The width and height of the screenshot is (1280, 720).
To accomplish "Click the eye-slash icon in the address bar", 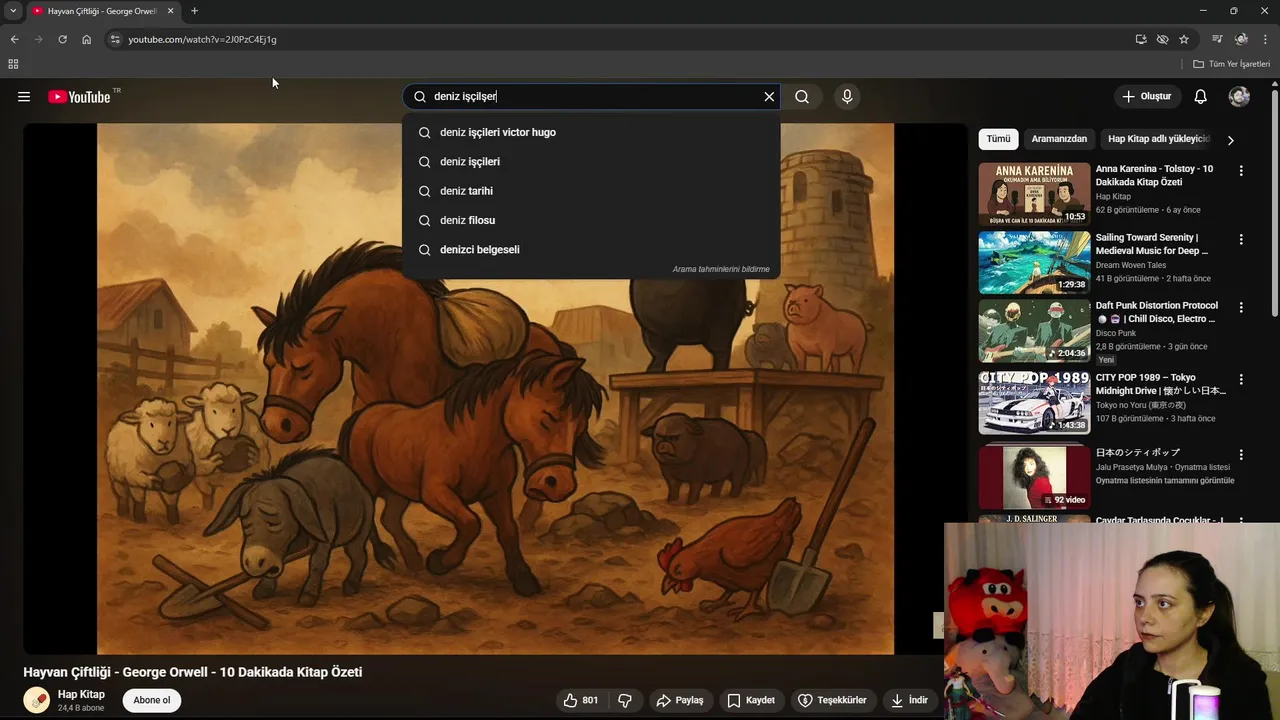I will 1162,39.
